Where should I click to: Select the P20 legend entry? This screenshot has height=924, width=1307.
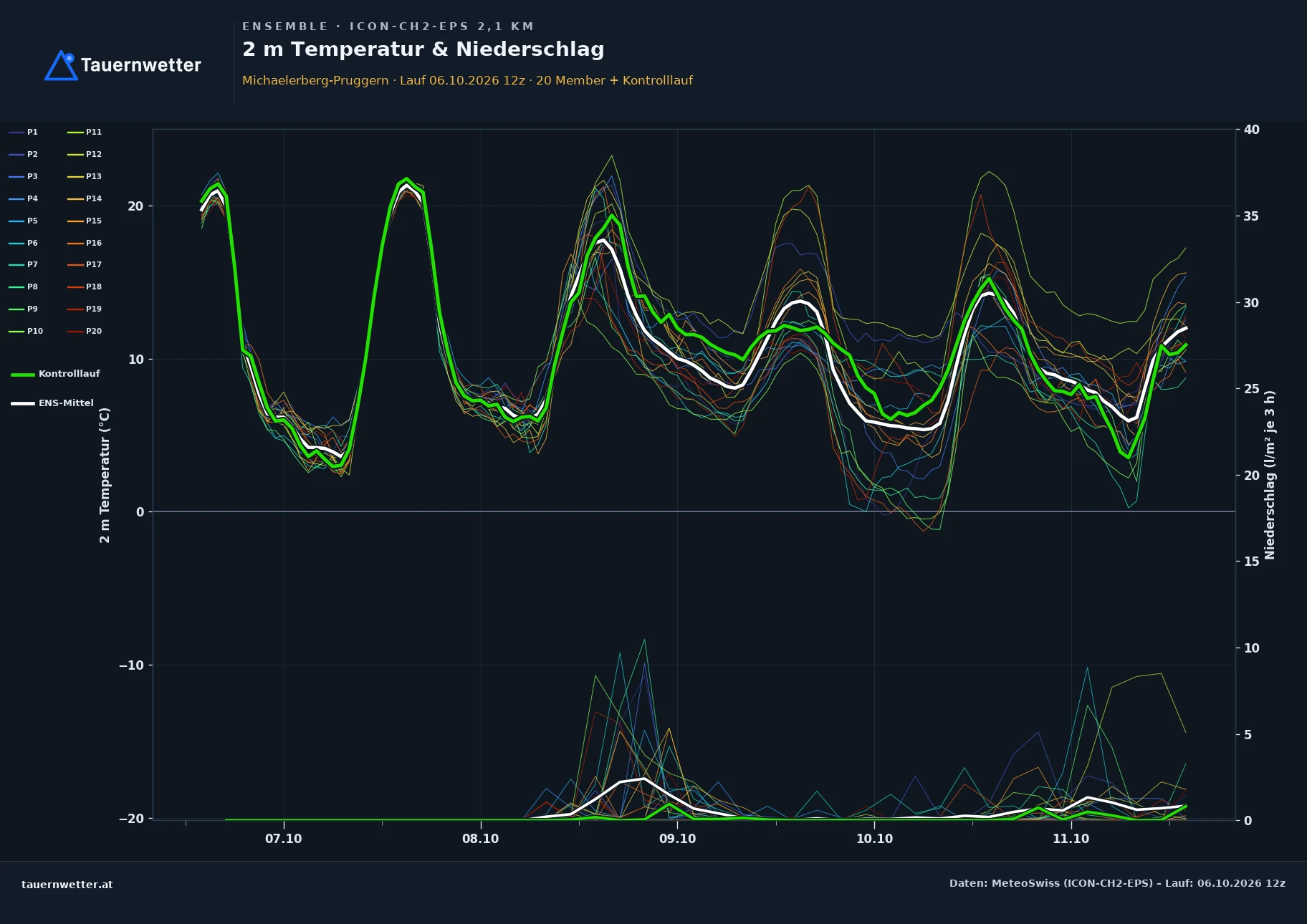point(85,331)
